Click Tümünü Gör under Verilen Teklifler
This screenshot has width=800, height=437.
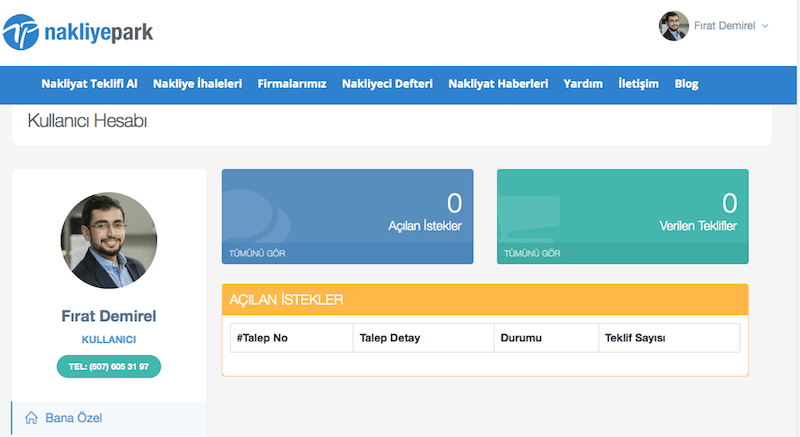pos(531,253)
